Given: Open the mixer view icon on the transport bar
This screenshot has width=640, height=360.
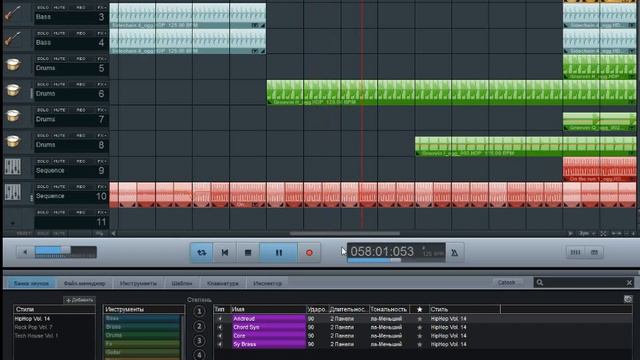Looking at the screenshot, I should click(576, 253).
